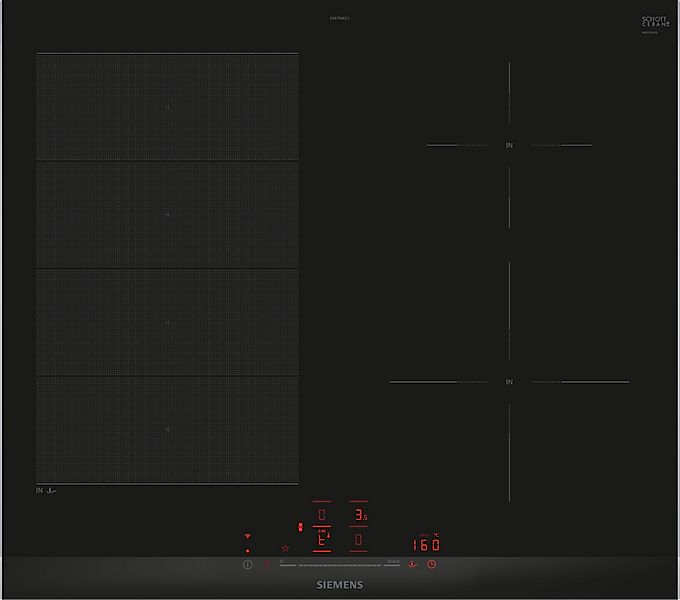The width and height of the screenshot is (680, 600).
Task: Tap the red Wi-Fi connectivity icon
Action: pyautogui.click(x=248, y=537)
